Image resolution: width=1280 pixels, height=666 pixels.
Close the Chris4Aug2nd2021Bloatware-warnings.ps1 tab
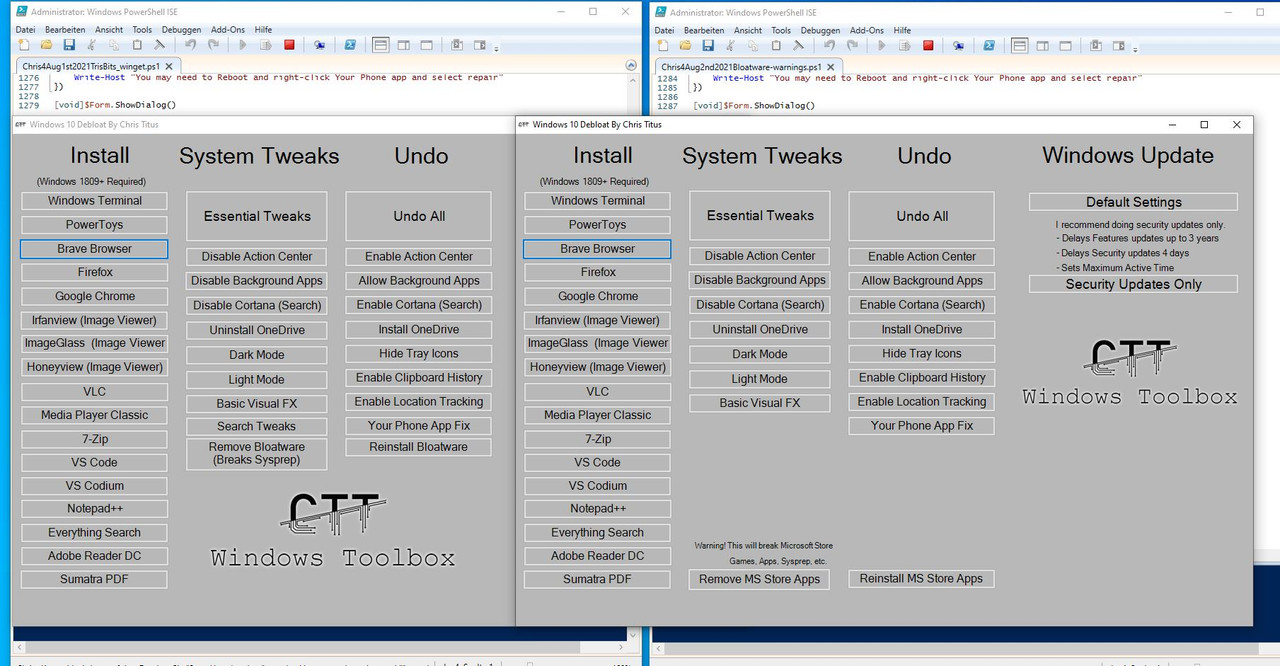tap(830, 66)
